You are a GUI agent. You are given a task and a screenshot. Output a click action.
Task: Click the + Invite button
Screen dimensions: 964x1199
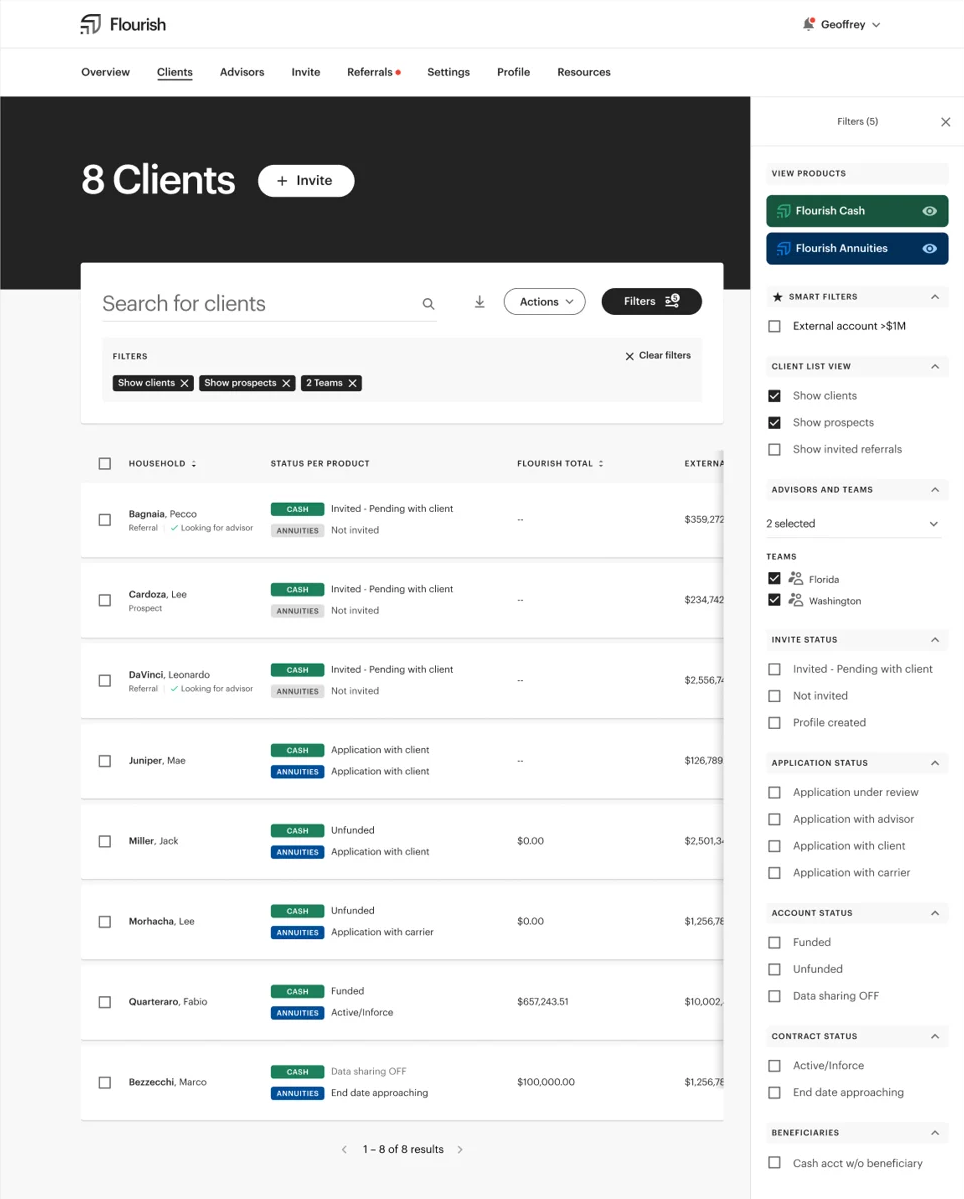tap(306, 180)
